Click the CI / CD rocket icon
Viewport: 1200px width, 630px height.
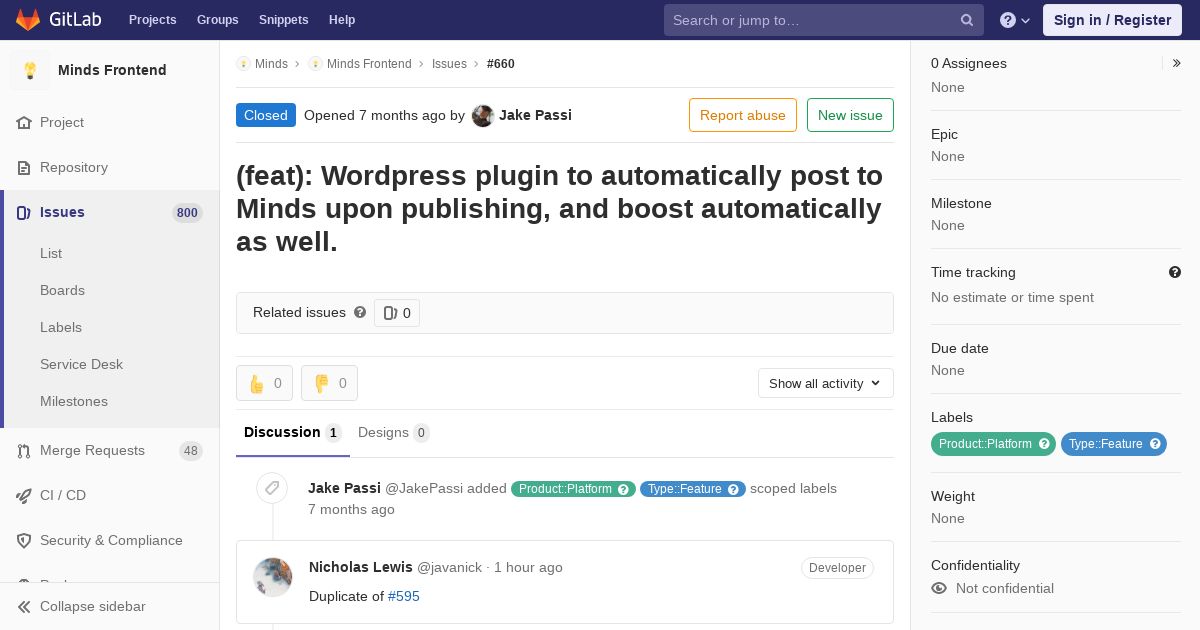point(24,496)
